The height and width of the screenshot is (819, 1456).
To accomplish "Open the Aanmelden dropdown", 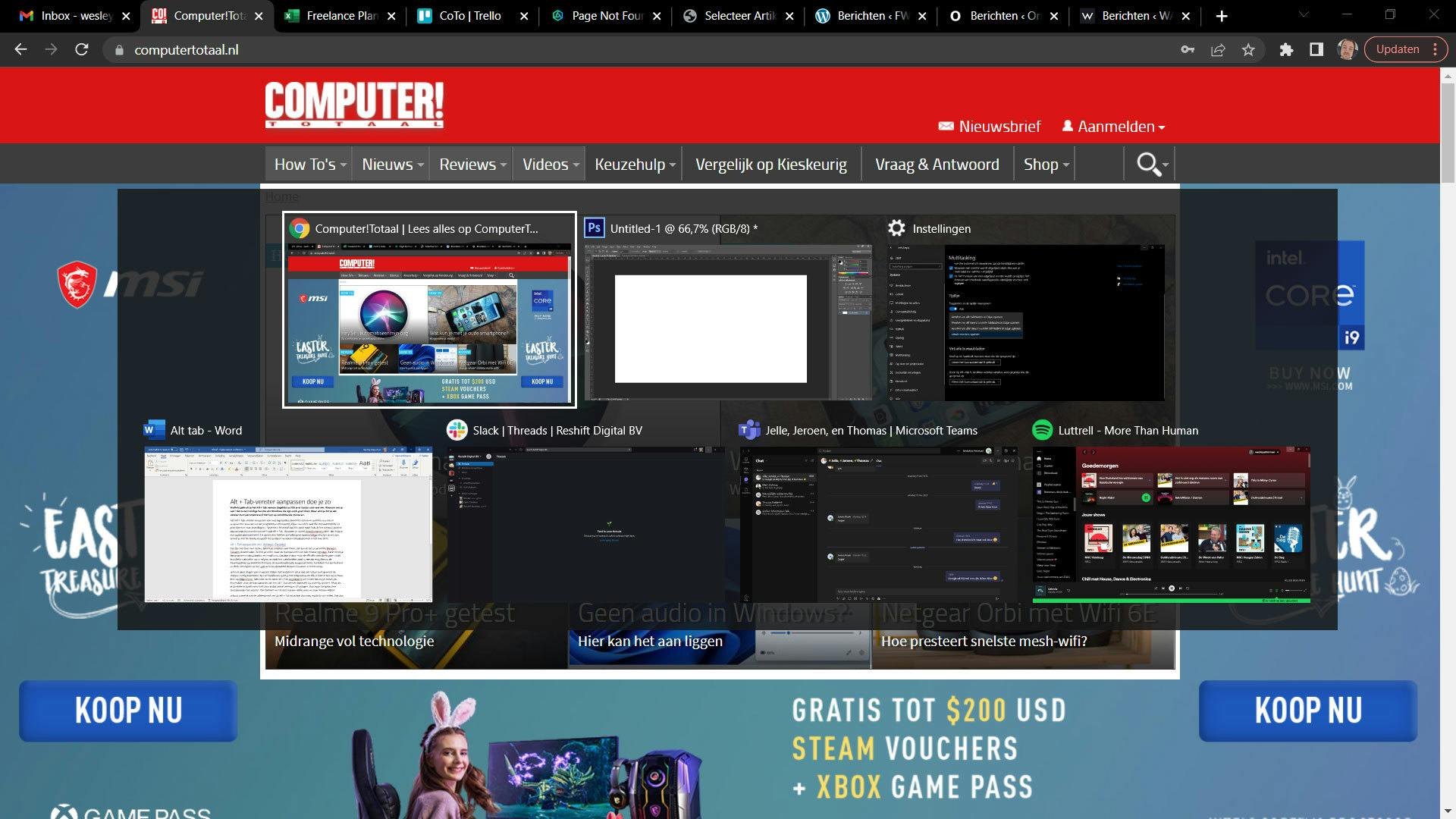I will [x=1113, y=126].
